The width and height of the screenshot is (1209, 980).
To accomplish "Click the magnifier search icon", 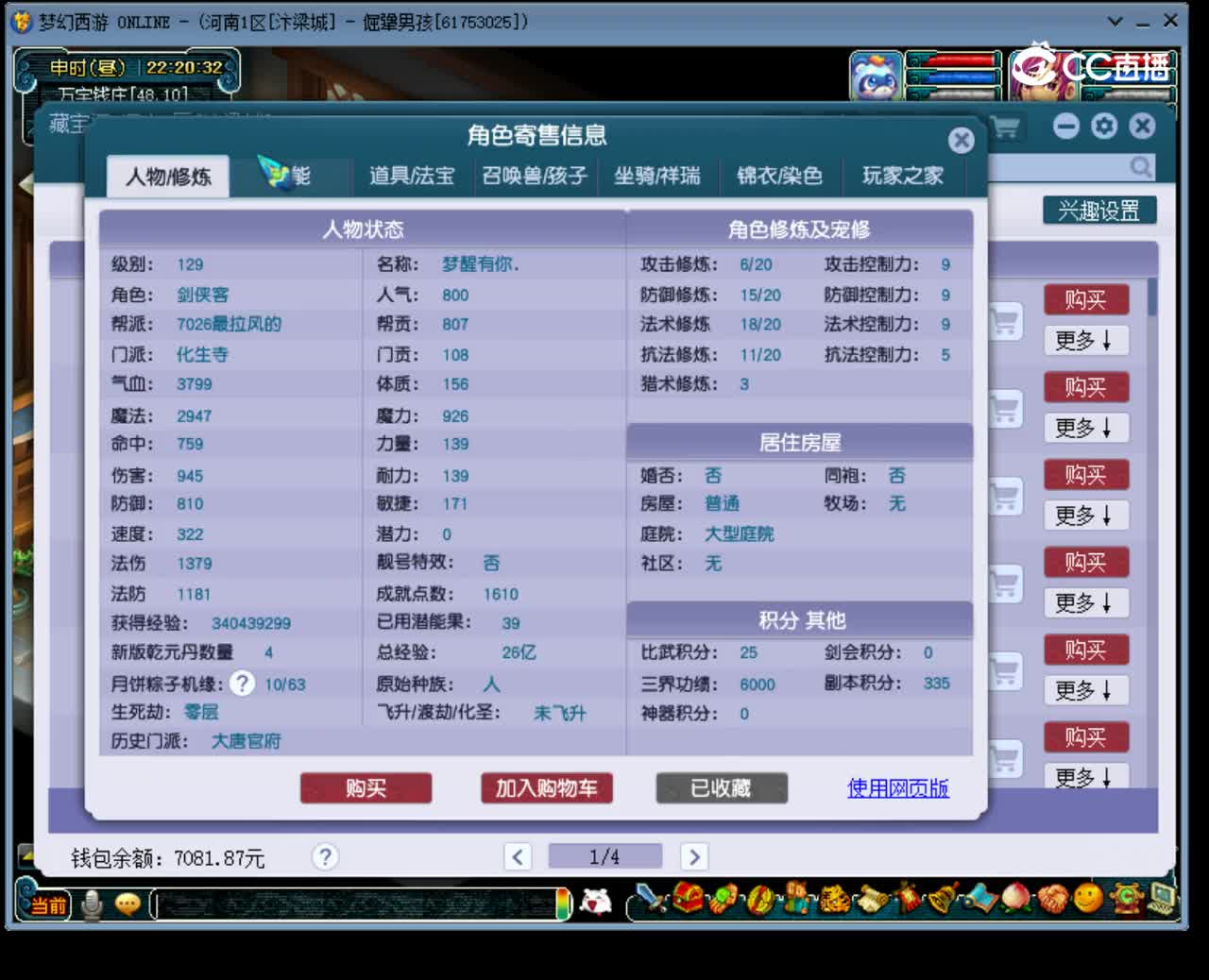I will point(1141,167).
